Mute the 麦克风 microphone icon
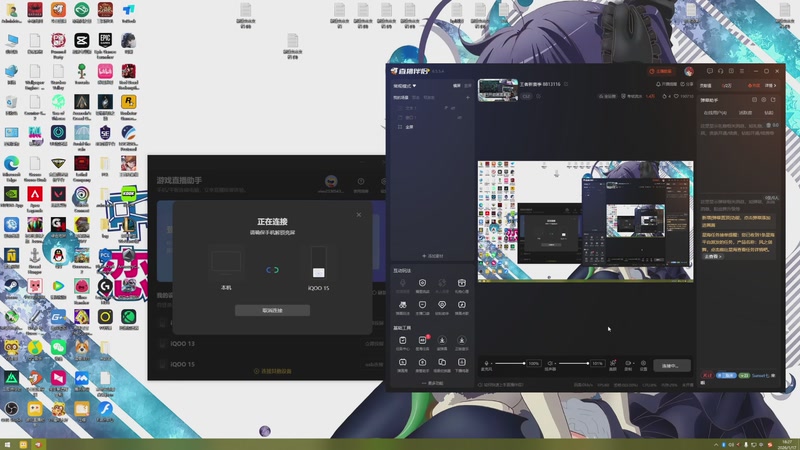 (486, 363)
